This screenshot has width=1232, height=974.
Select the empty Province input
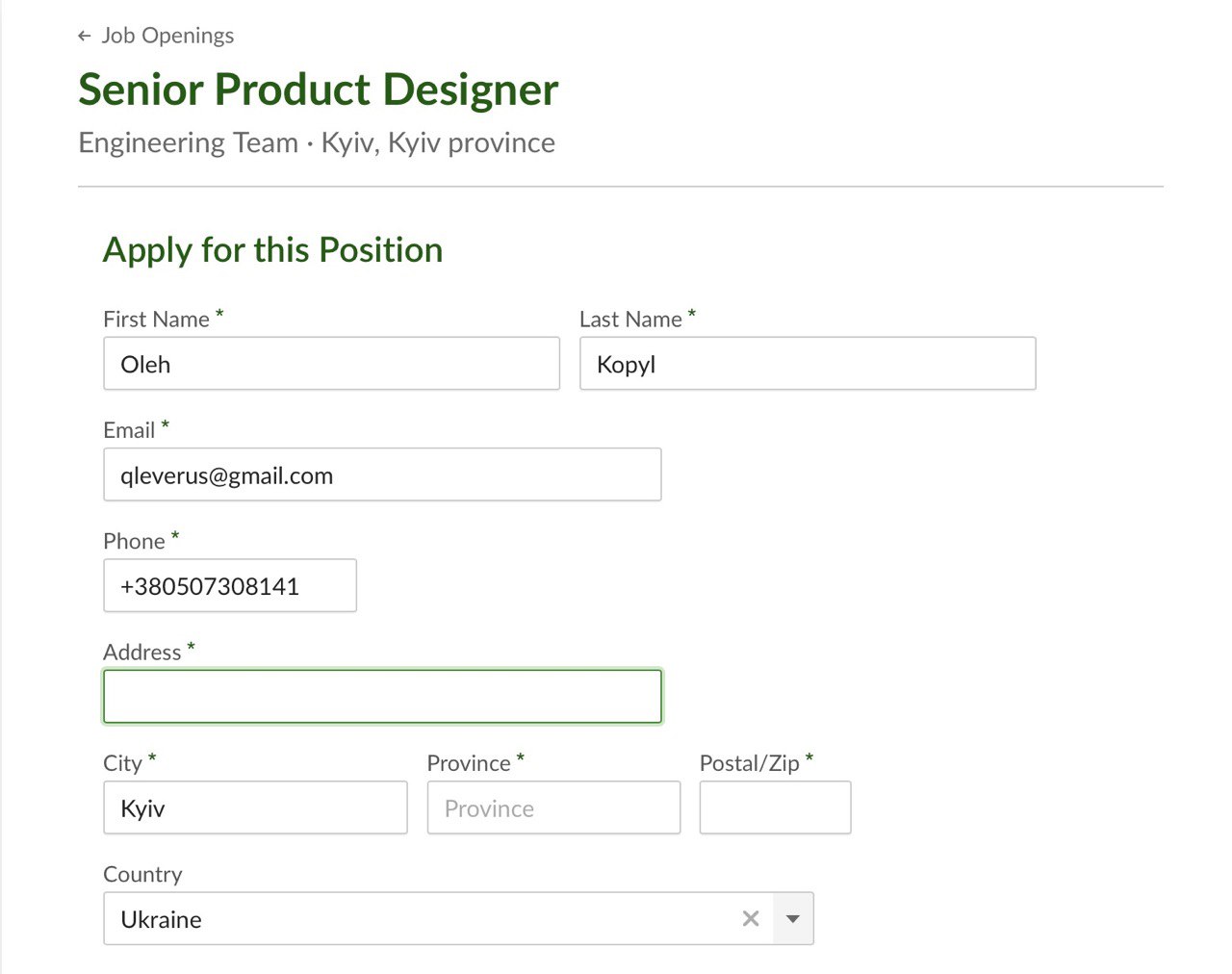pos(553,807)
